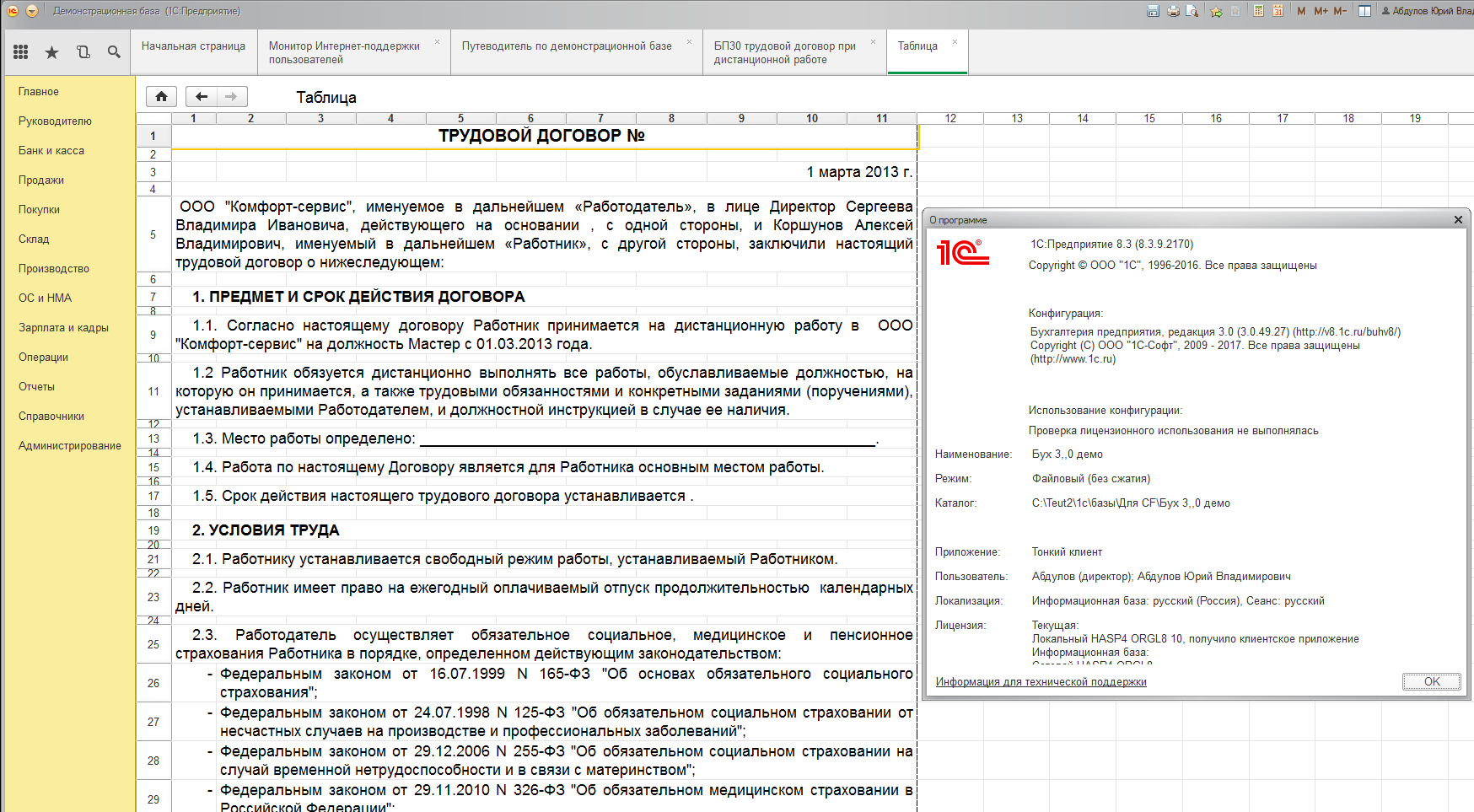This screenshot has width=1474, height=812.
Task: Open the Производство section
Action: pos(54,269)
